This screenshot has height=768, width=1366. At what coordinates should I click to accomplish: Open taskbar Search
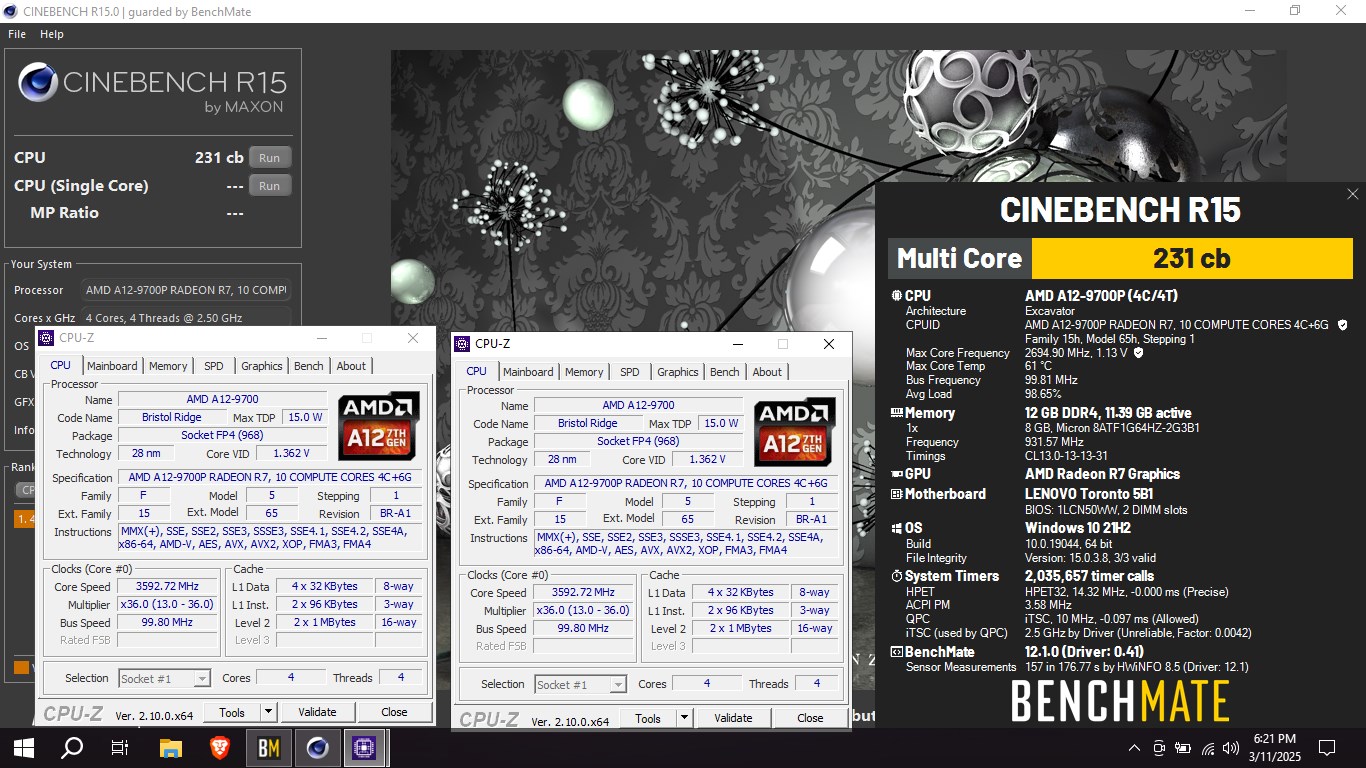click(72, 747)
